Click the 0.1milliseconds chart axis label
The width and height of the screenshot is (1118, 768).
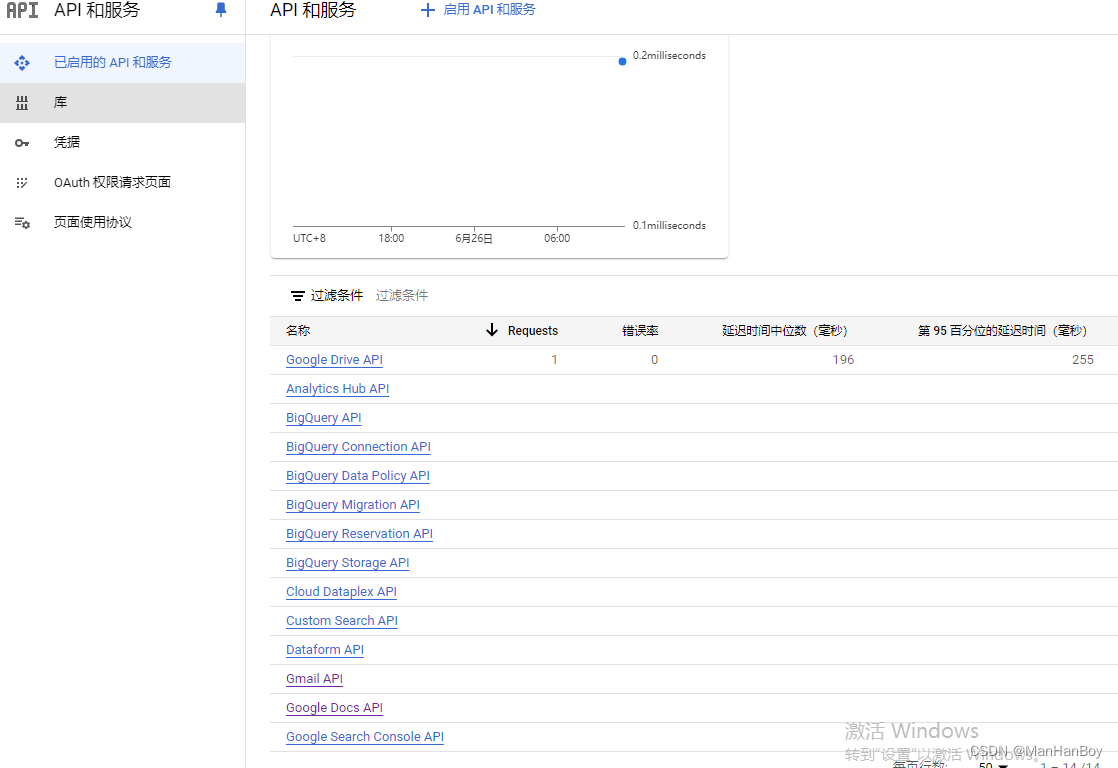[669, 225]
